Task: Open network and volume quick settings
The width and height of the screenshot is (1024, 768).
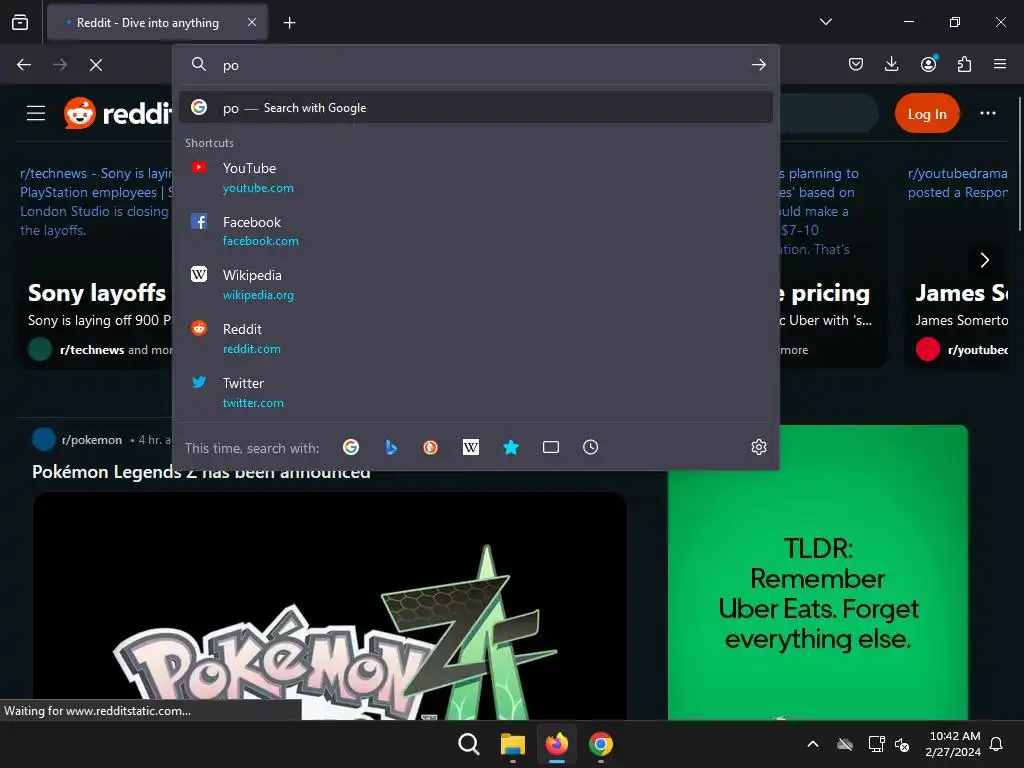Action: point(889,744)
